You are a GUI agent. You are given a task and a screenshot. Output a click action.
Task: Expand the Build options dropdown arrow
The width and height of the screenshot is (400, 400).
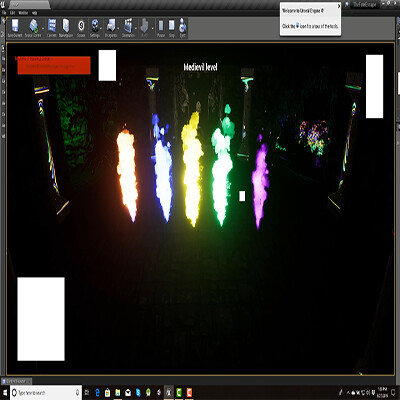point(152,28)
